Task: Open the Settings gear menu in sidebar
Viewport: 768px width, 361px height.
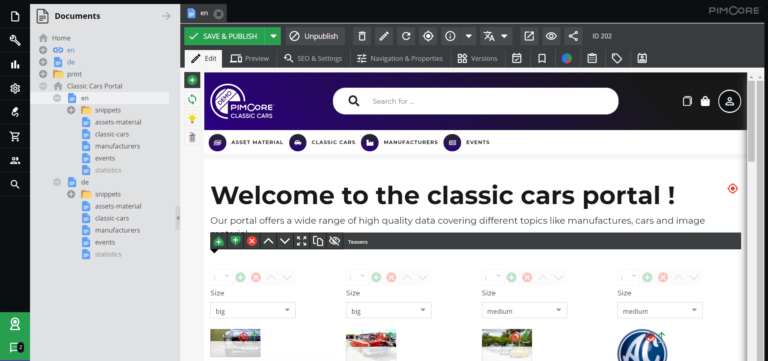Action: pyautogui.click(x=15, y=88)
